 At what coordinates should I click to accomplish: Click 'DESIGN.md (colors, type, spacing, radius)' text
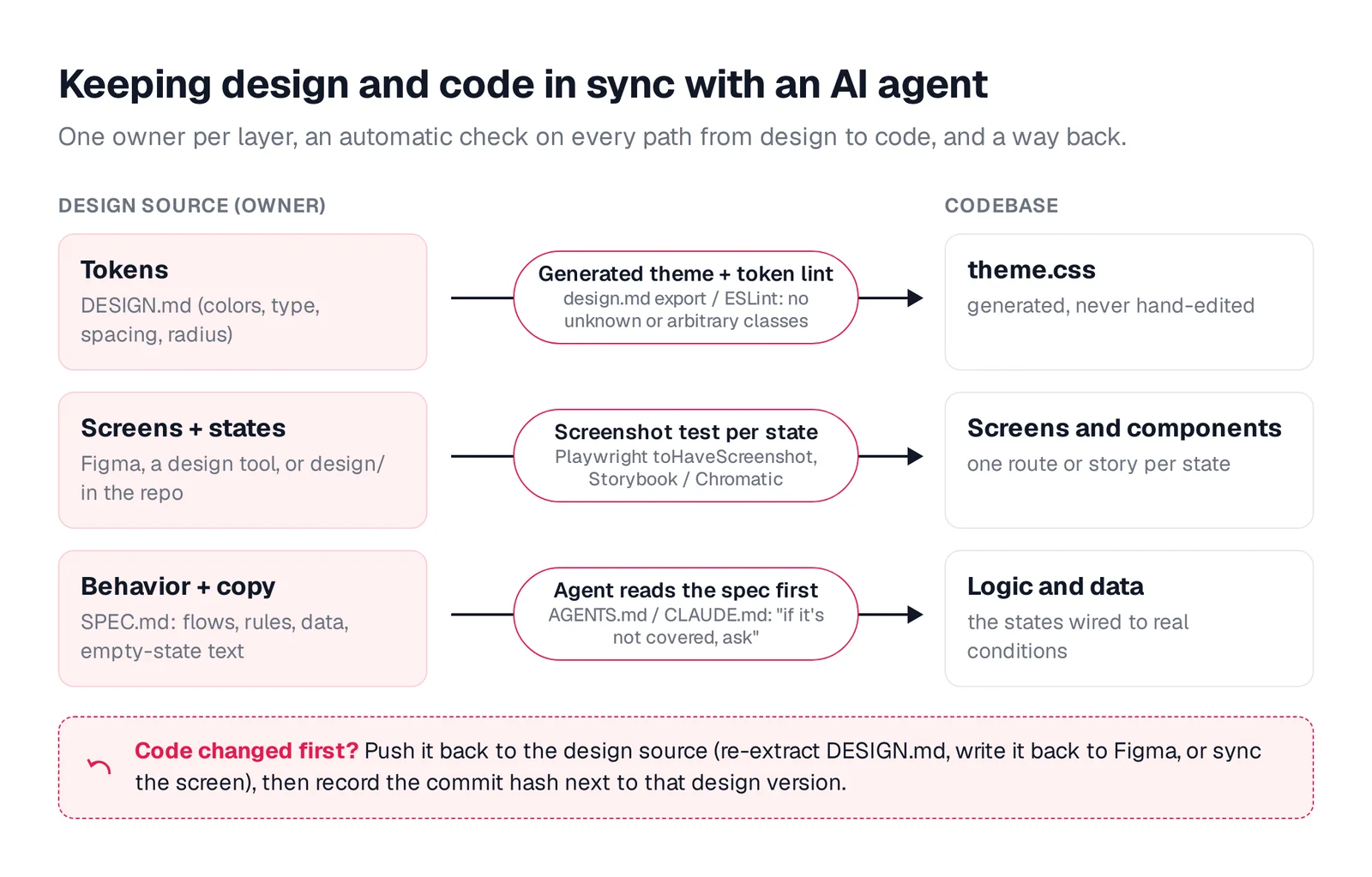pyautogui.click(x=200, y=320)
